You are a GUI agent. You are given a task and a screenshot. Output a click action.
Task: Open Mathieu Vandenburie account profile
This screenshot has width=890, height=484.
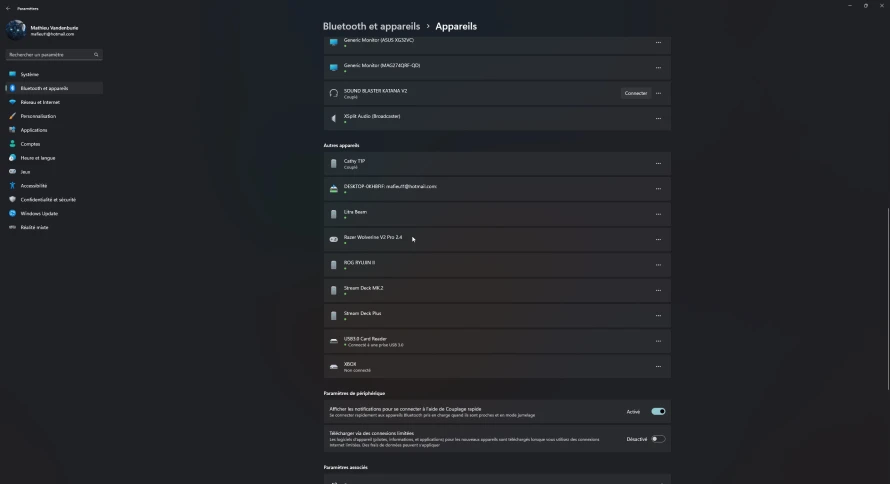(x=54, y=30)
